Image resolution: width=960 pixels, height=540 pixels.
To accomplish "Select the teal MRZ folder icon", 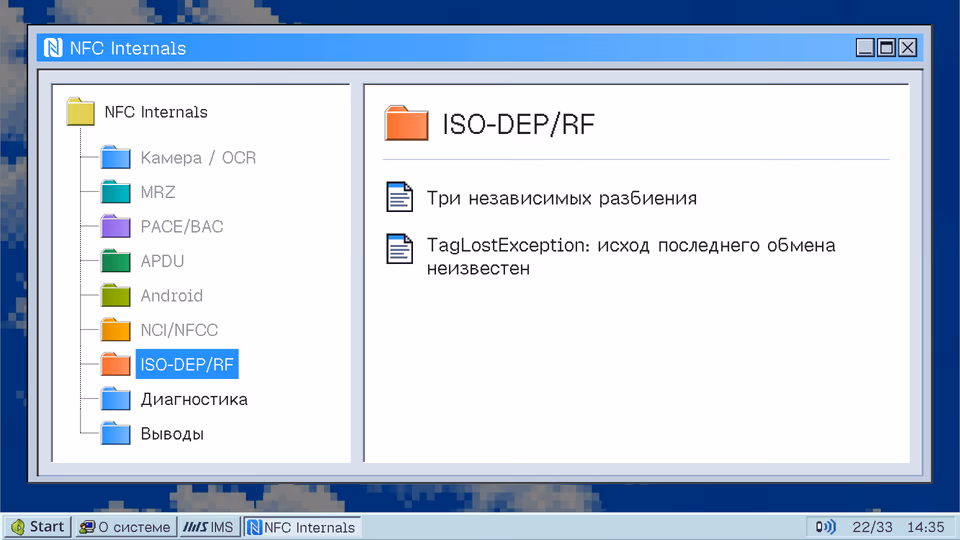I will [116, 192].
